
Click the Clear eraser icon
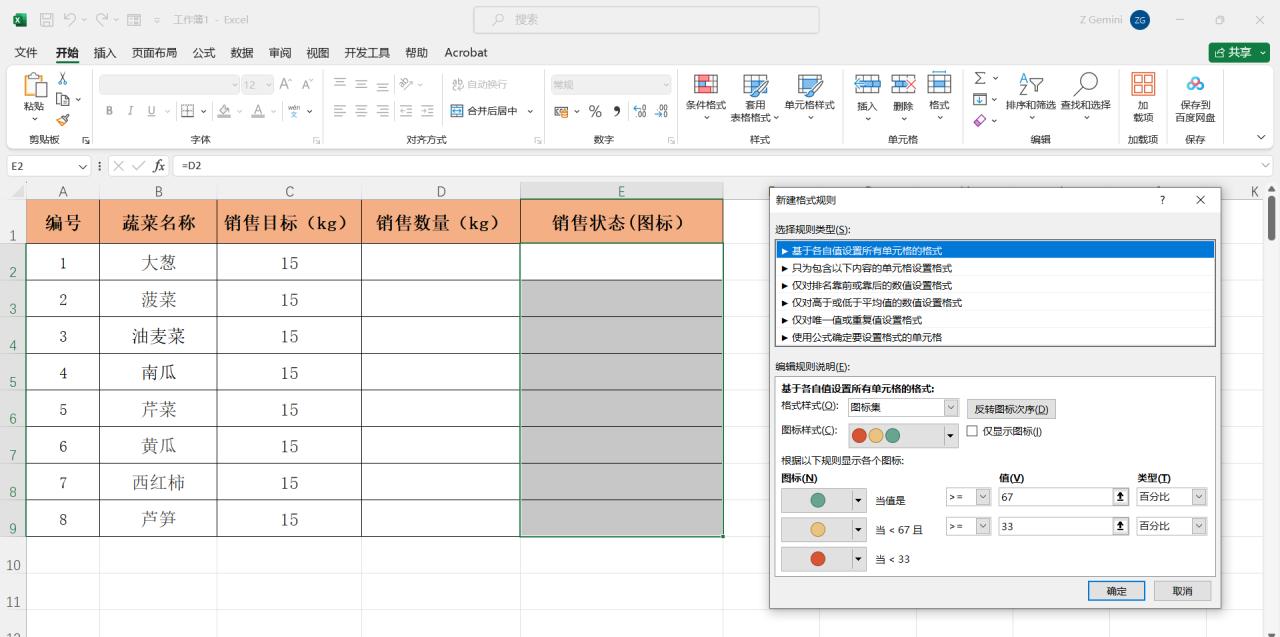[x=980, y=120]
